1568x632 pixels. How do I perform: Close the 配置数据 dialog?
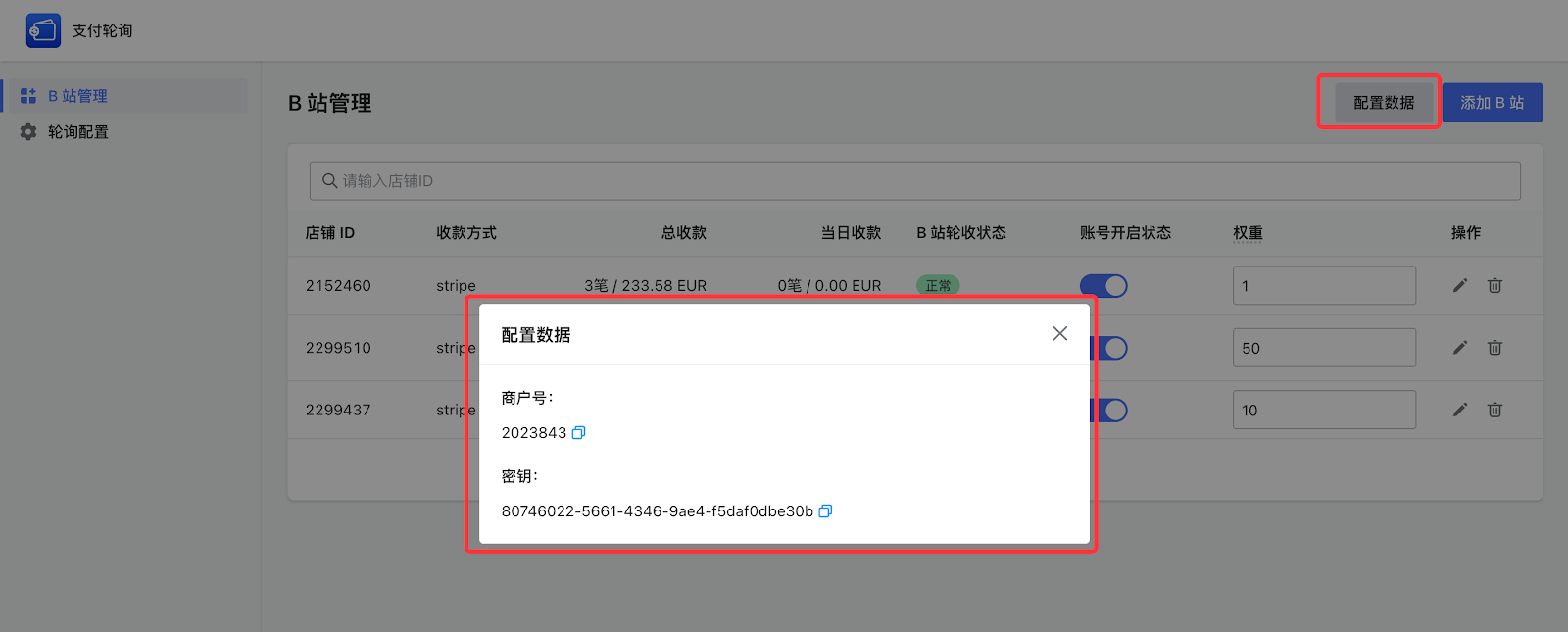tap(1059, 334)
